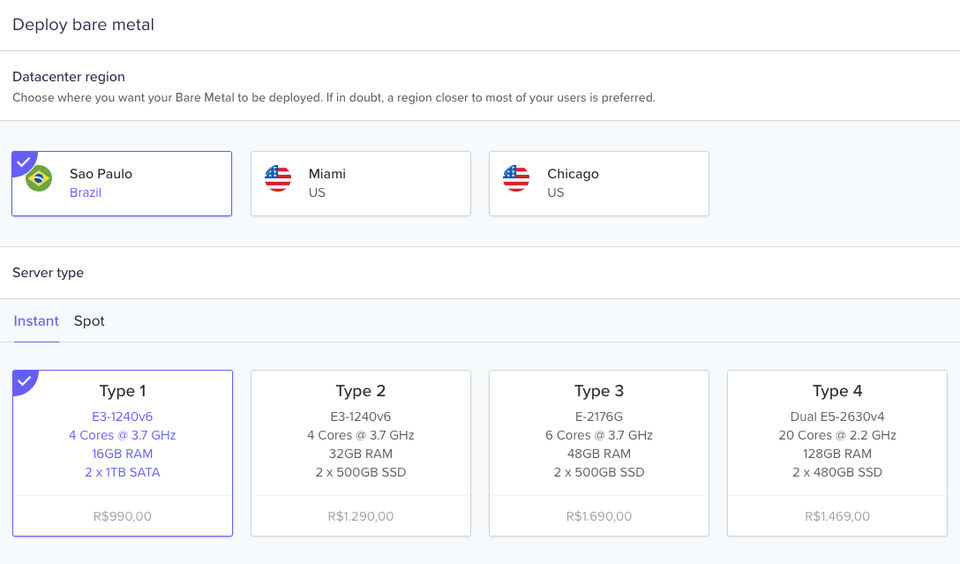Click the 6 Cores @ 3.7 GHz spec
This screenshot has height=564, width=960.
[599, 435]
